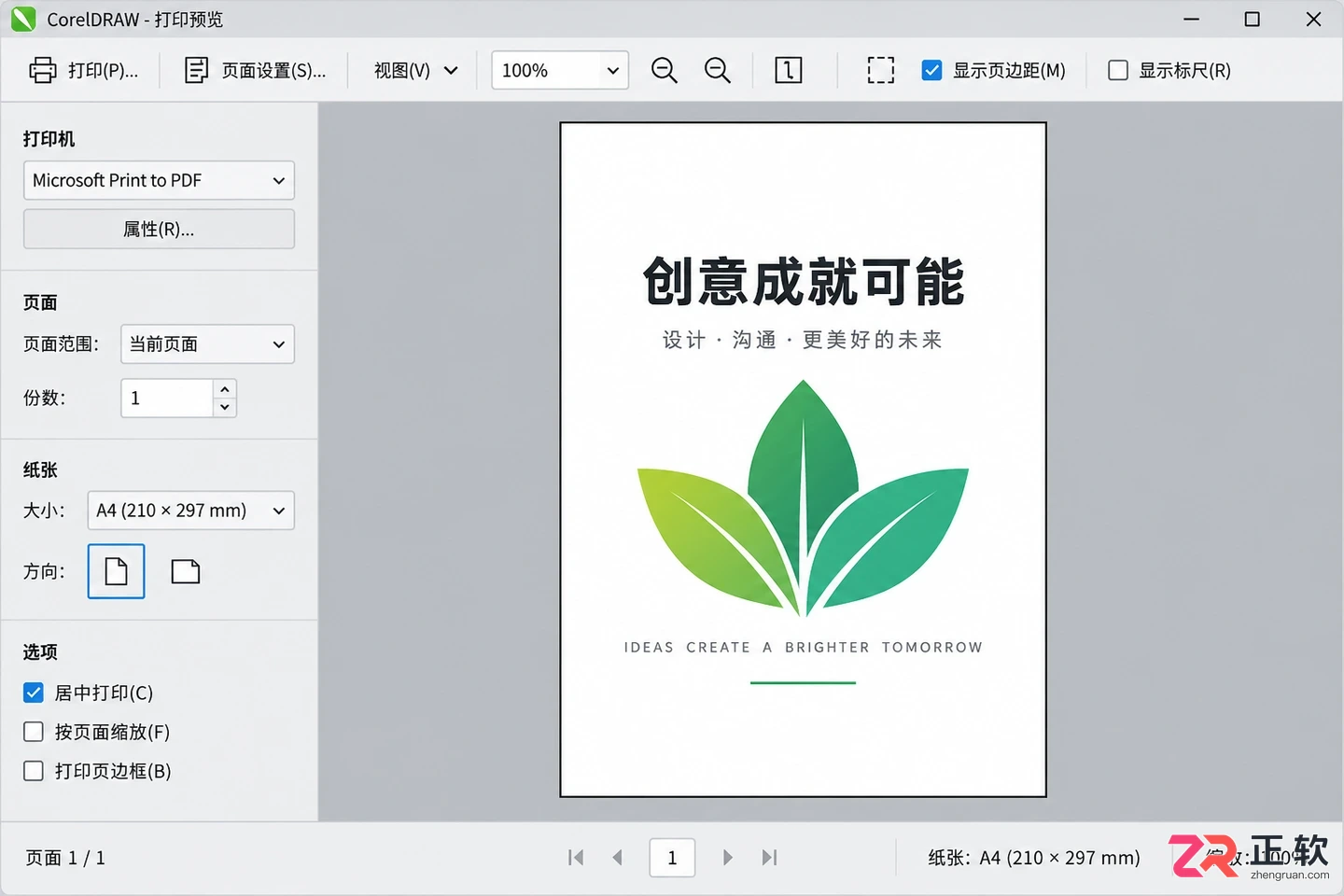Jump to the last page
Screen dimensions: 1344x896
(769, 858)
